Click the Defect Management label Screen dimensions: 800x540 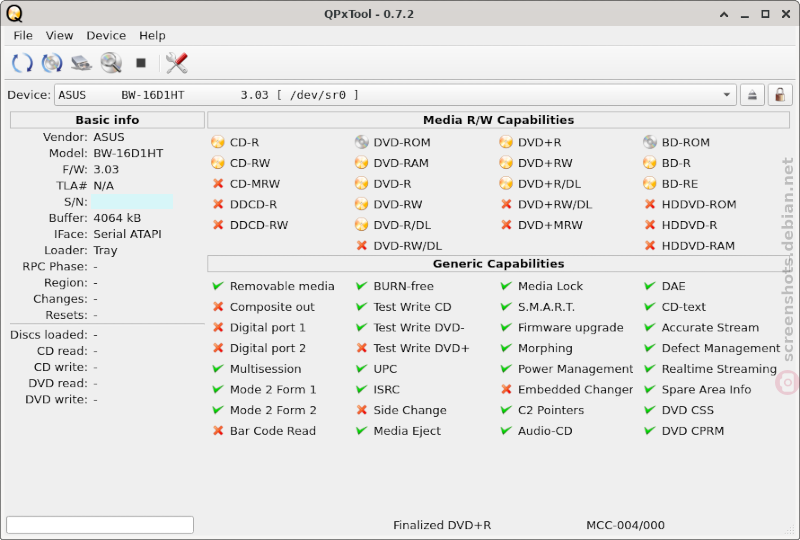pyautogui.click(x=721, y=348)
